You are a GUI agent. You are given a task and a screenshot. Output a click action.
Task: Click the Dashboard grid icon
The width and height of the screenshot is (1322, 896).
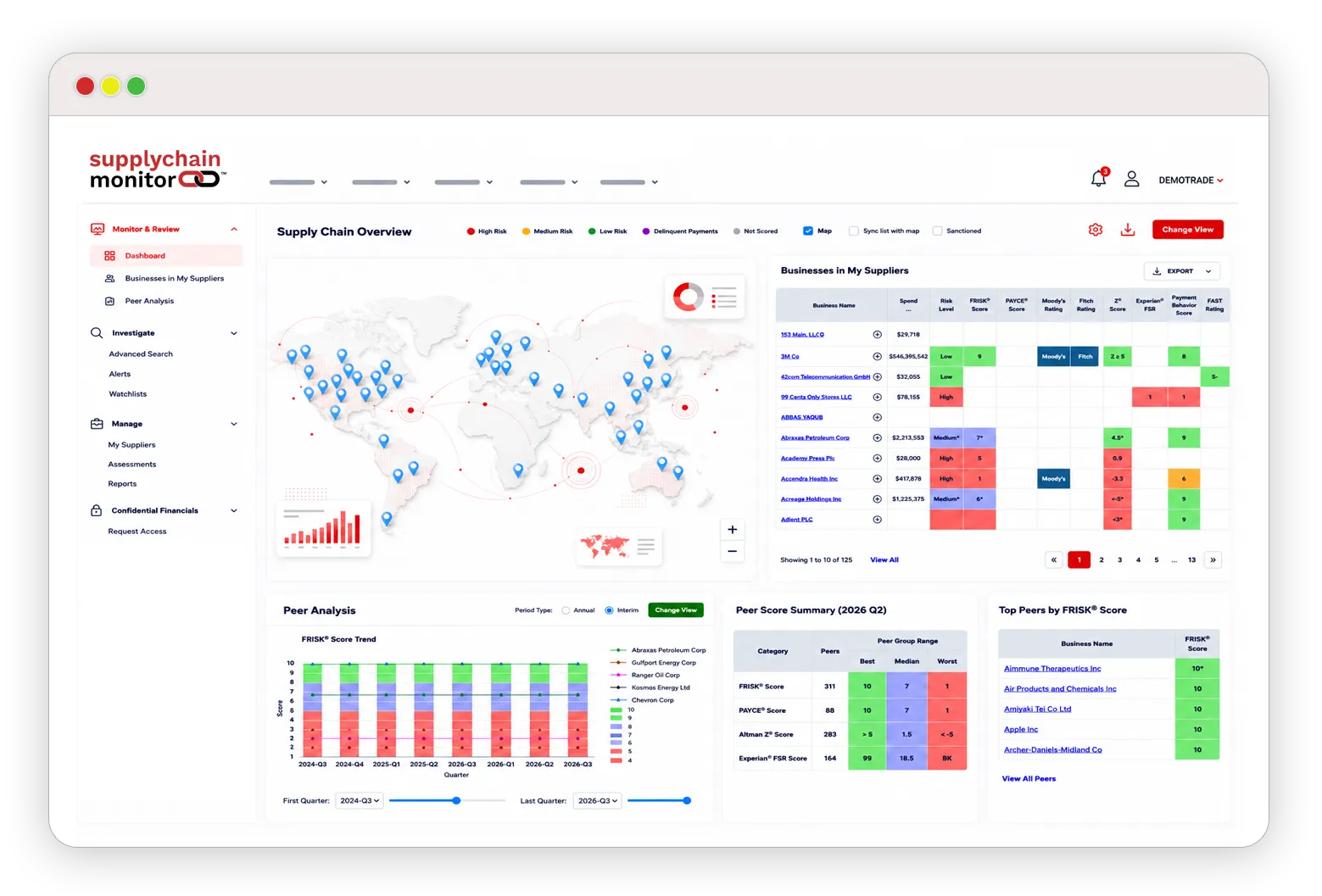(109, 255)
